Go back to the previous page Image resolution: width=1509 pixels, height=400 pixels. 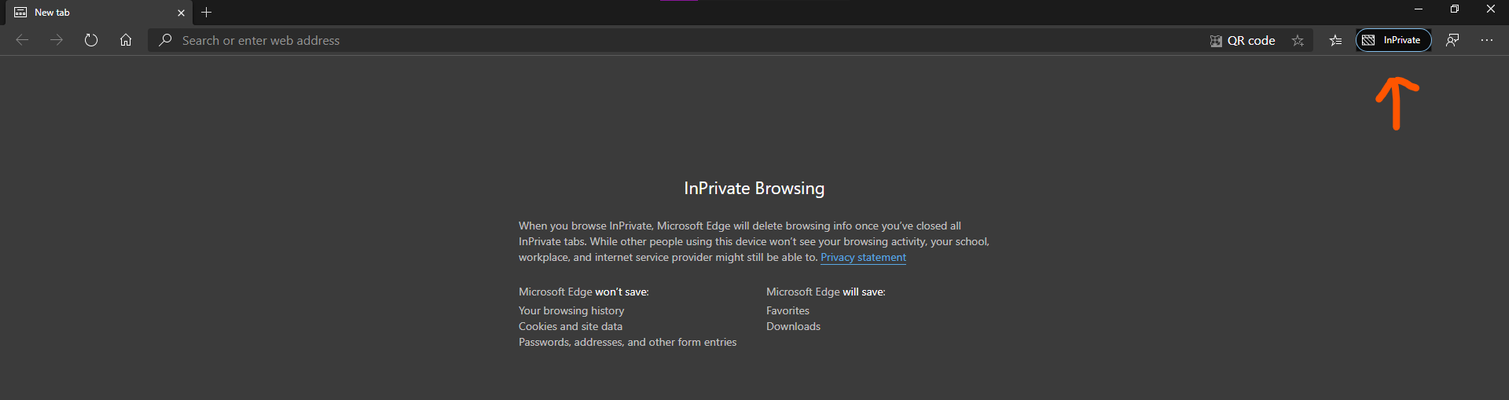tap(22, 40)
